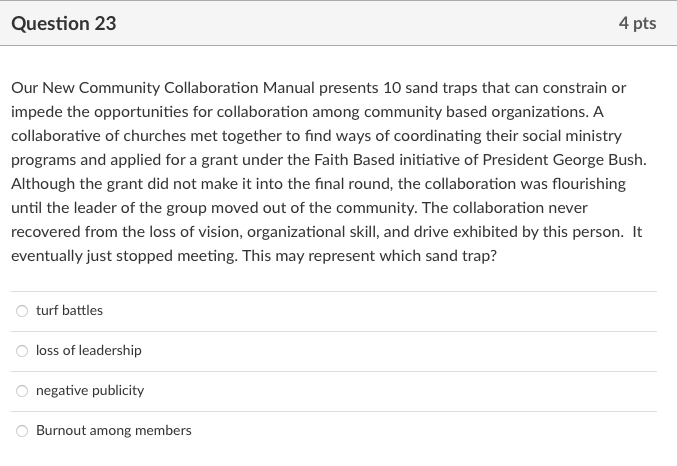The height and width of the screenshot is (466, 677).
Task: Choose the 'negative publicity' radio button
Action: pos(22,391)
